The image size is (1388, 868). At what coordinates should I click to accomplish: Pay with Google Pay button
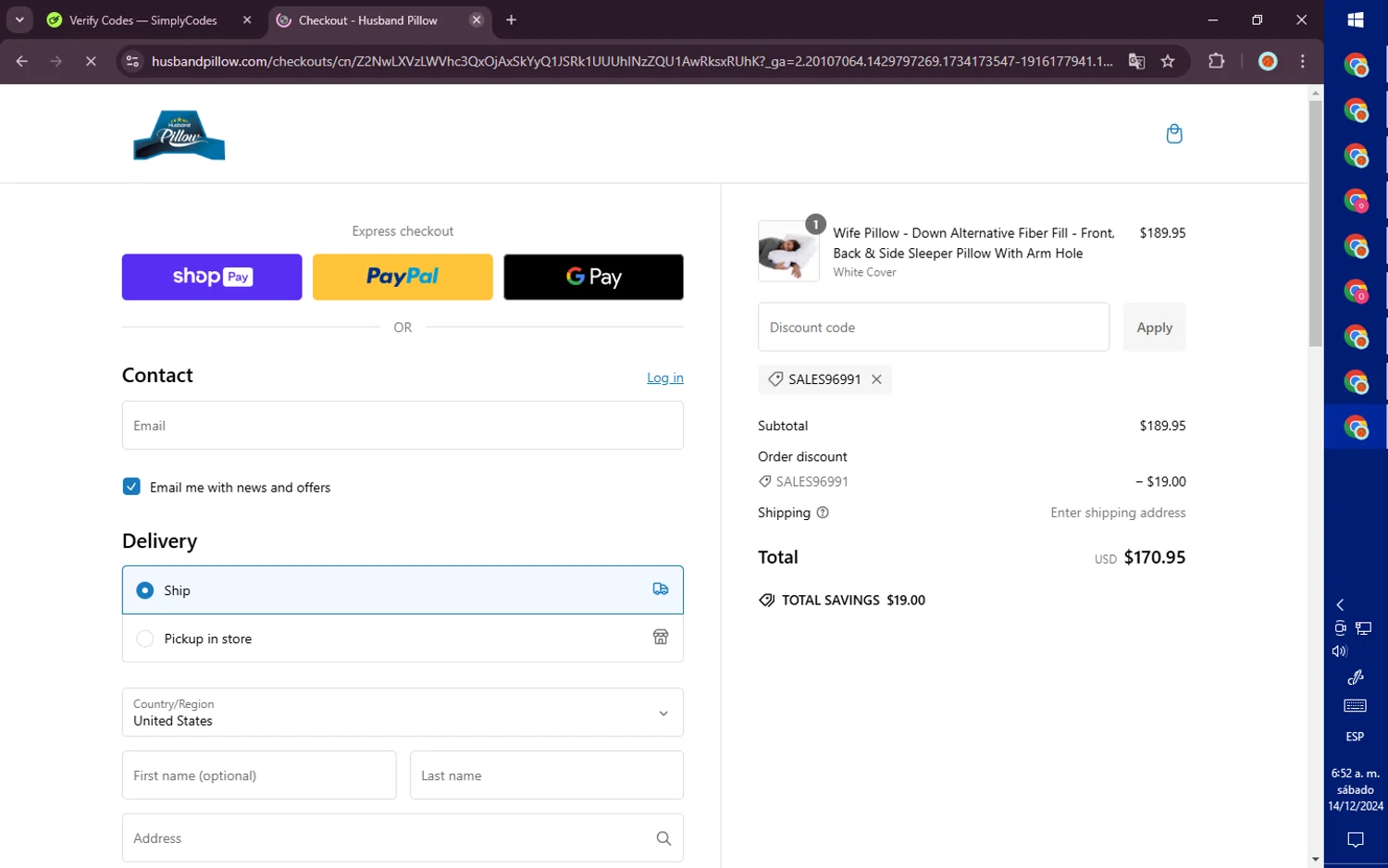pyautogui.click(x=593, y=277)
